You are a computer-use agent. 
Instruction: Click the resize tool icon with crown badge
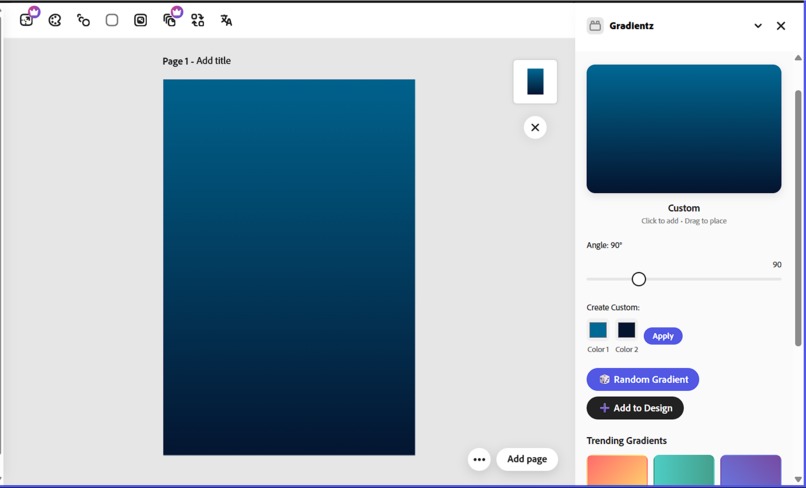[27, 20]
